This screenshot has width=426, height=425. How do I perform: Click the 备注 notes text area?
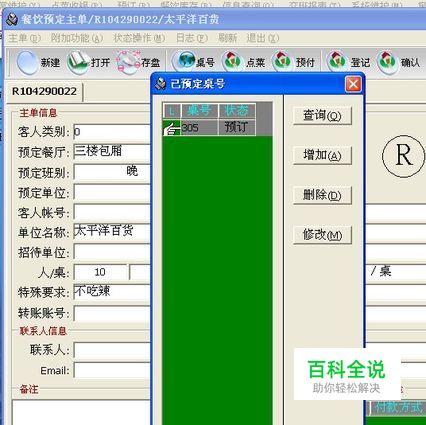click(x=81, y=413)
